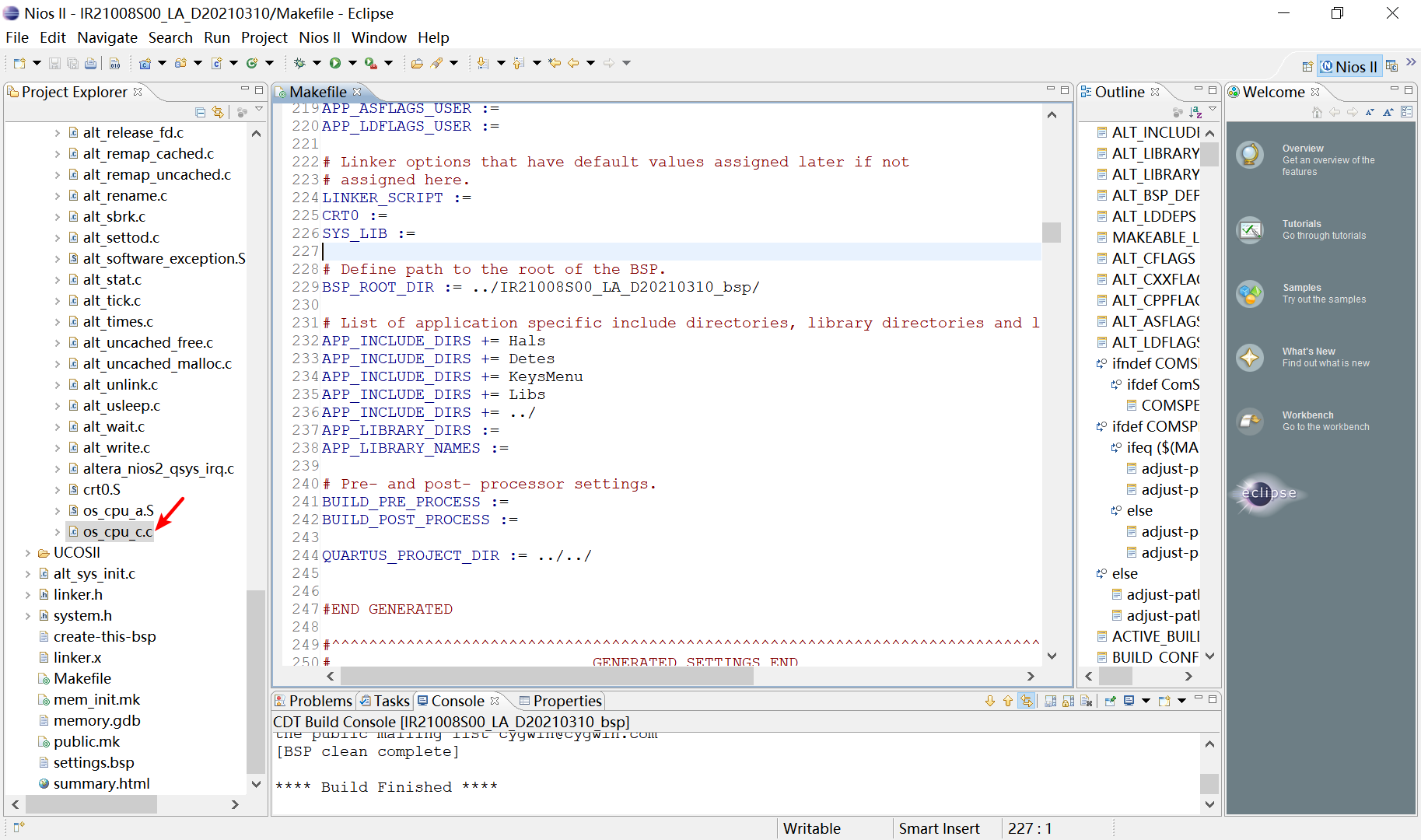Click the Next Annotation icon
This screenshot has height=840, width=1421.
point(483,63)
